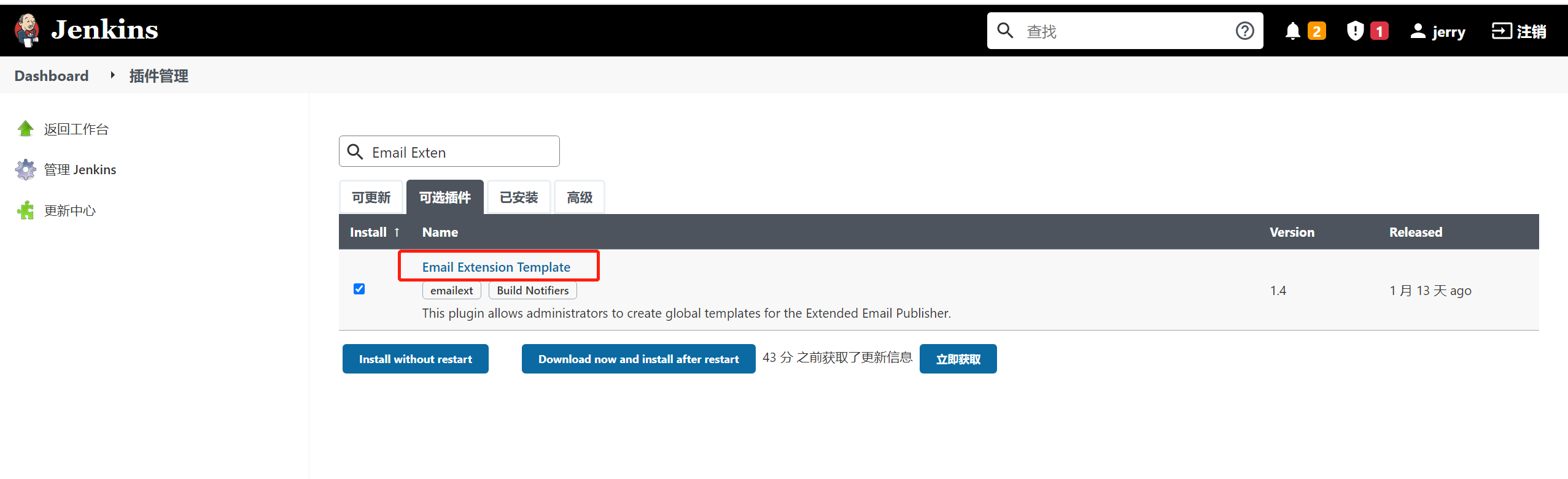Go to Dashboard breadcrumb
Screen dimensions: 1568x479
(52, 75)
